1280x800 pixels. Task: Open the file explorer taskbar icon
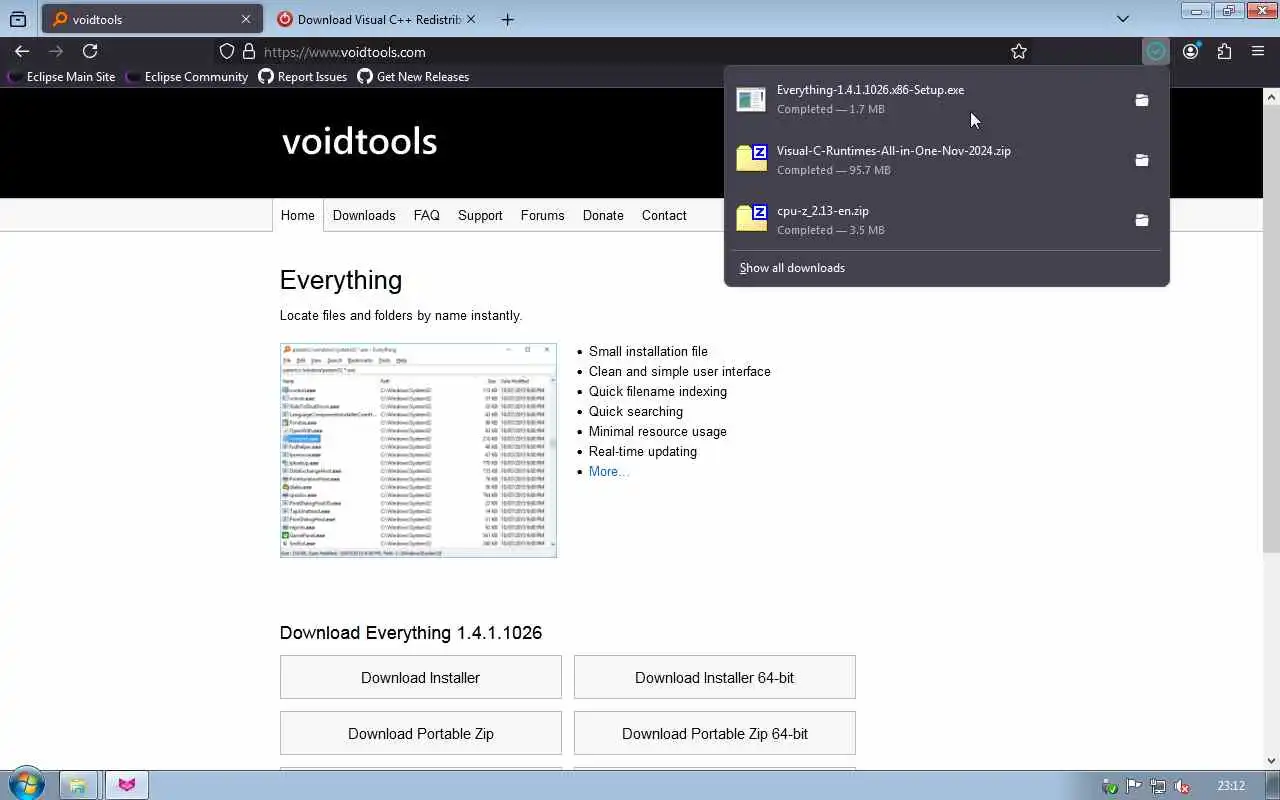(77, 785)
